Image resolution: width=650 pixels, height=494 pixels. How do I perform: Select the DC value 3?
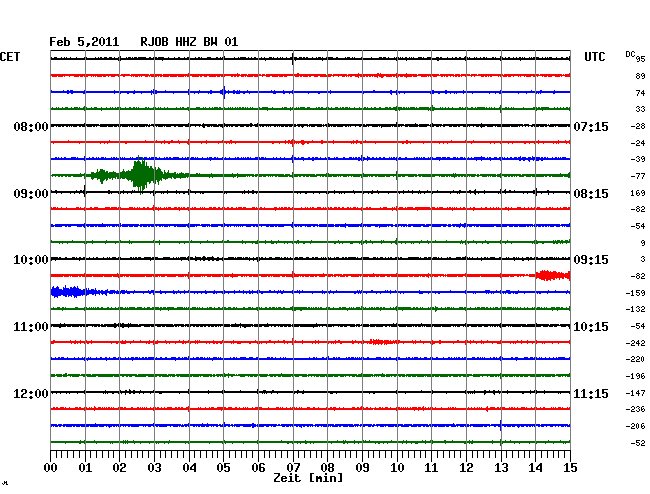(643, 259)
